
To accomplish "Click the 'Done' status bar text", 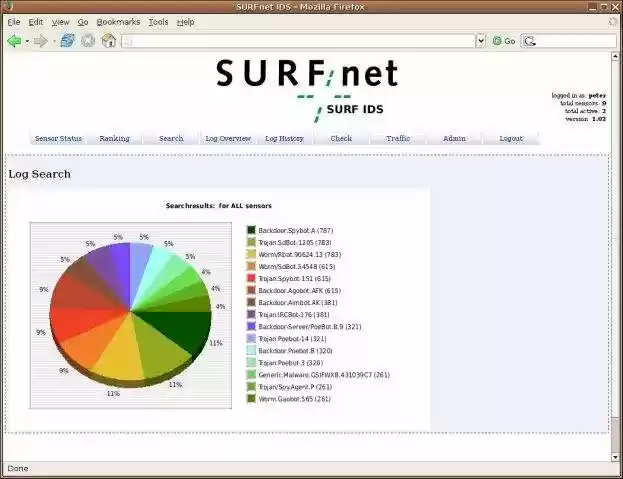I will [18, 468].
